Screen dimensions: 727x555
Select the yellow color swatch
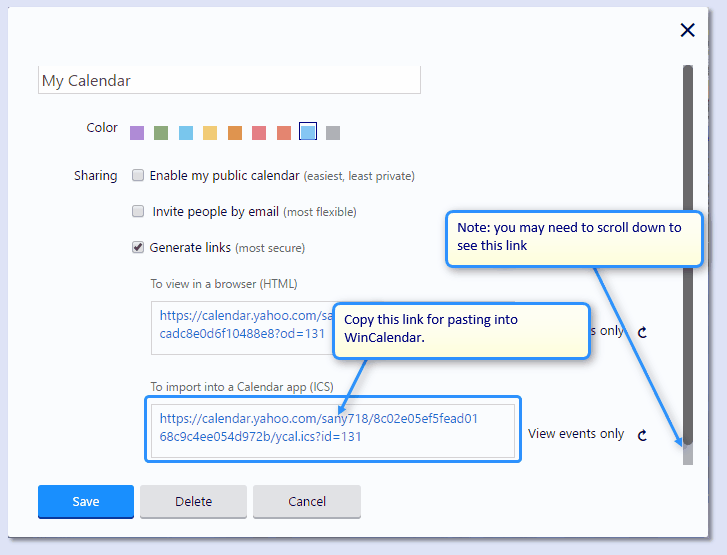point(210,133)
